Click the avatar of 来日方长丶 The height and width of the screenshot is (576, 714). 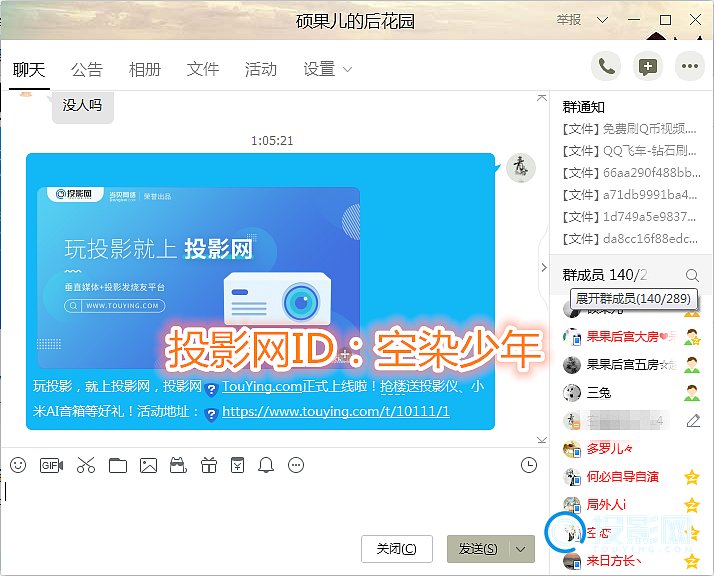[571, 561]
